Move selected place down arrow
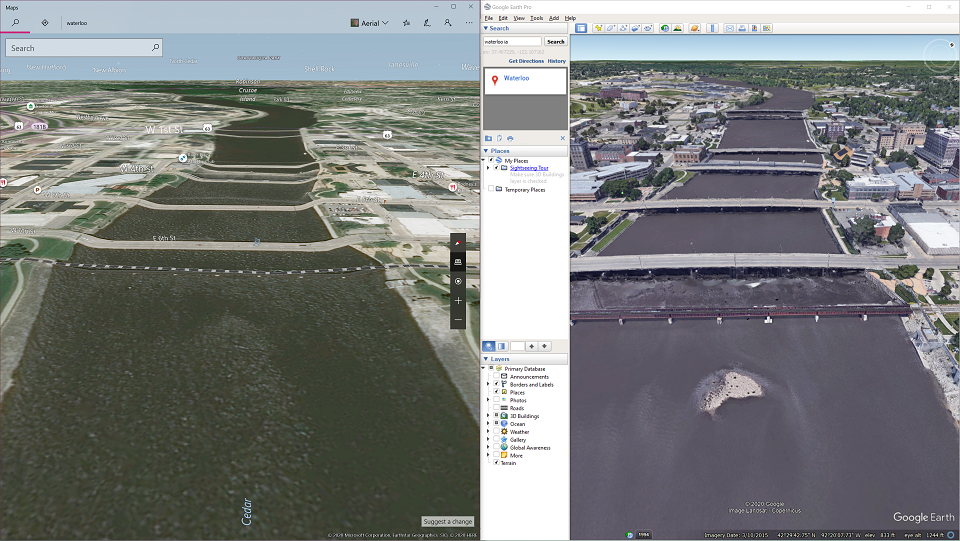Viewport: 960px width, 541px height. pos(544,346)
